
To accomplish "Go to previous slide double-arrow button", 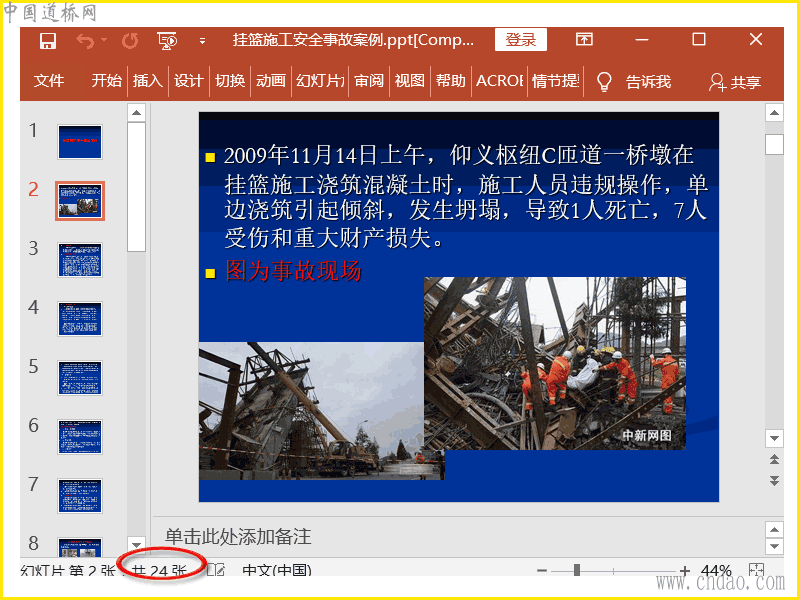I will click(774, 460).
